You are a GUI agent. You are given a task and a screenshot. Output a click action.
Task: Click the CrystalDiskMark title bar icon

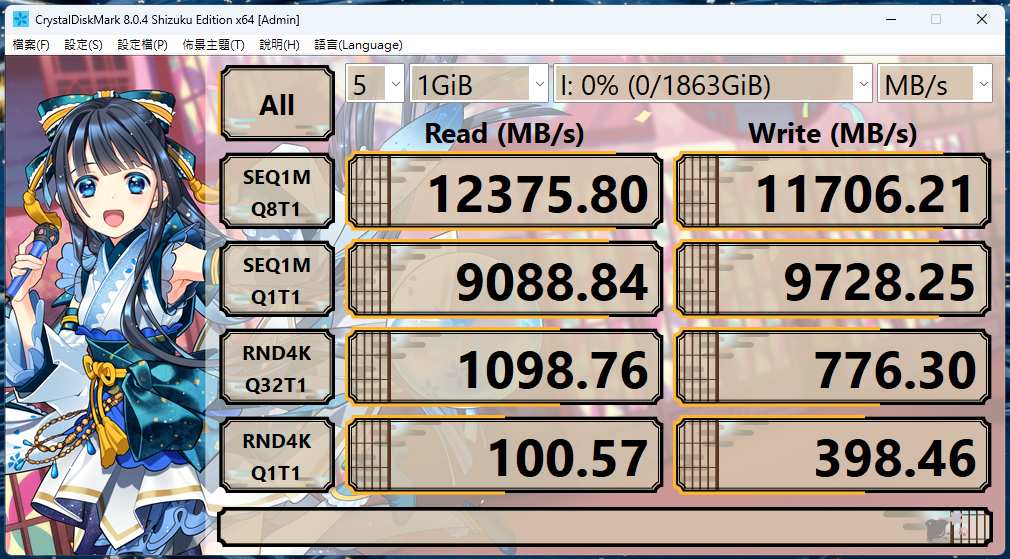point(21,19)
